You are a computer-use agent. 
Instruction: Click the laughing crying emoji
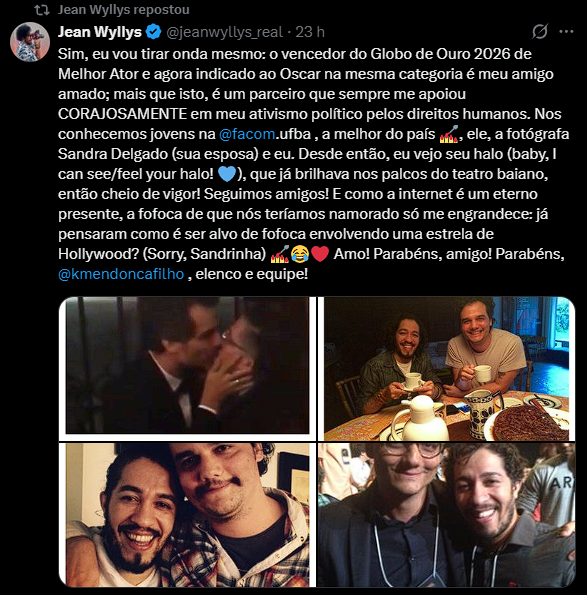[300, 254]
